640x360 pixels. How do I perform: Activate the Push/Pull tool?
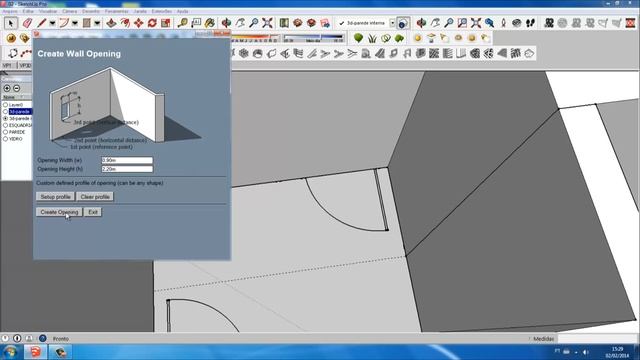pos(111,23)
